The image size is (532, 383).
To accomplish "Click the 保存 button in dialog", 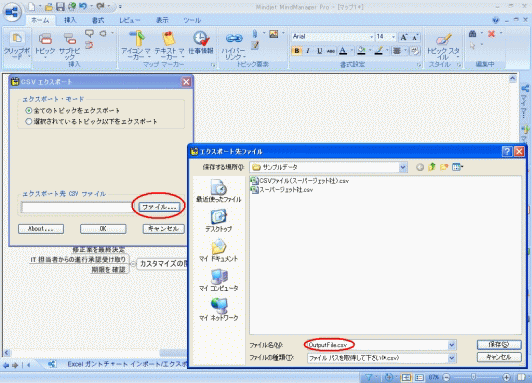I will pyautogui.click(x=499, y=345).
